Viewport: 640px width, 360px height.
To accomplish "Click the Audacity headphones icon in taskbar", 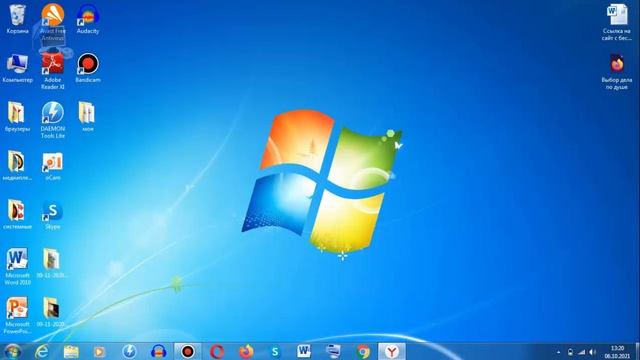I will coord(158,351).
